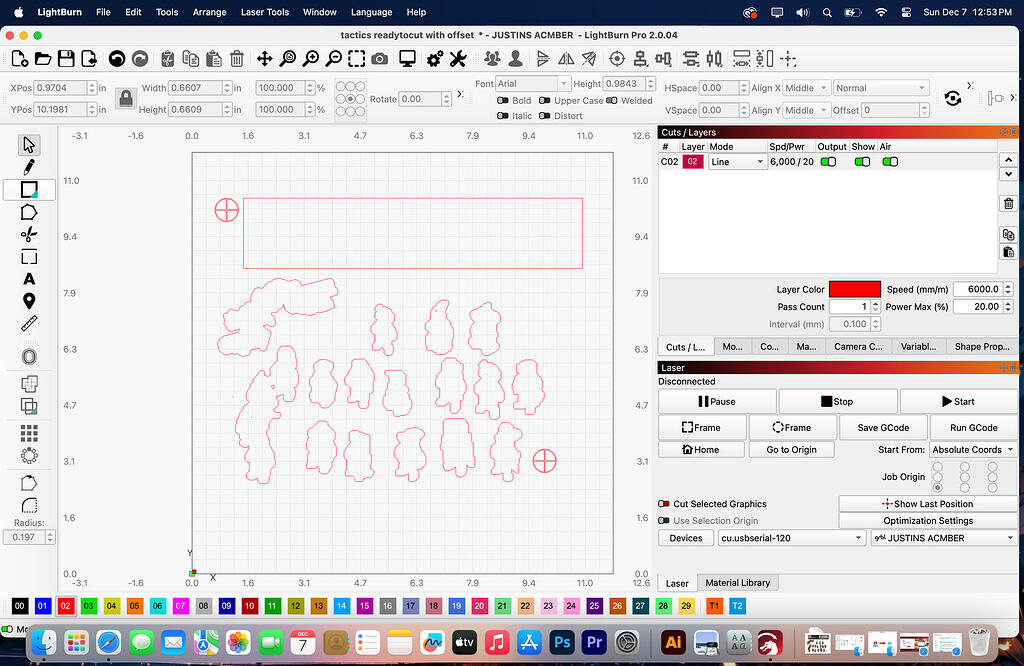Open the Laser Tools menu
1024x666 pixels.
coord(264,12)
